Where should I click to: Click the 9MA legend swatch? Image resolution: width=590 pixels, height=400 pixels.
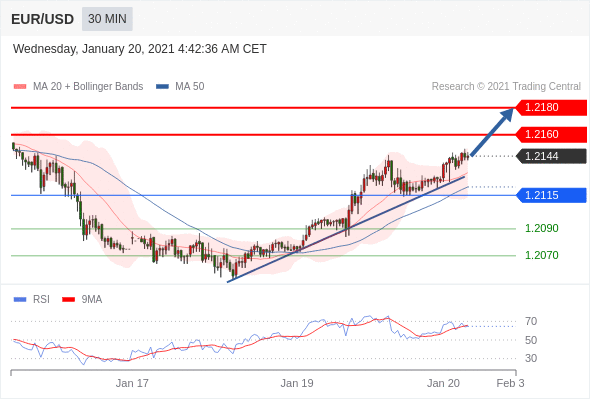68,300
